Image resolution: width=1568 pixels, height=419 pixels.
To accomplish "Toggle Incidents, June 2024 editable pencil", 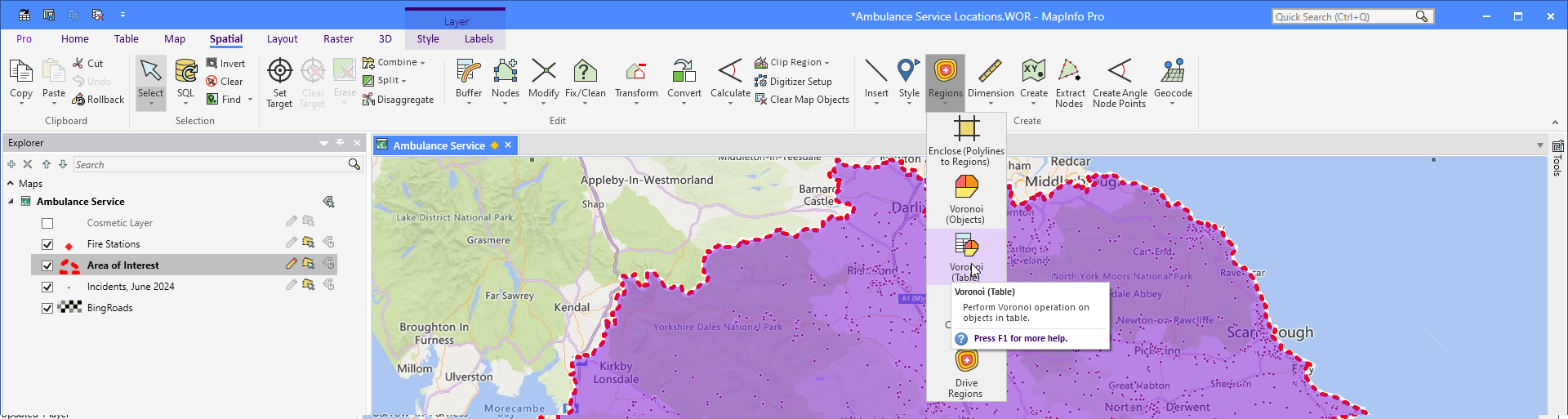I will (x=291, y=285).
